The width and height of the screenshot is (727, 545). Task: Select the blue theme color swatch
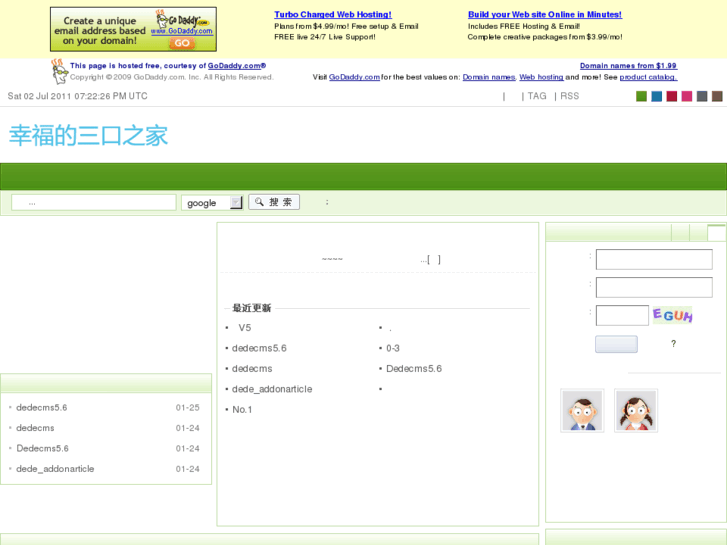click(x=657, y=96)
